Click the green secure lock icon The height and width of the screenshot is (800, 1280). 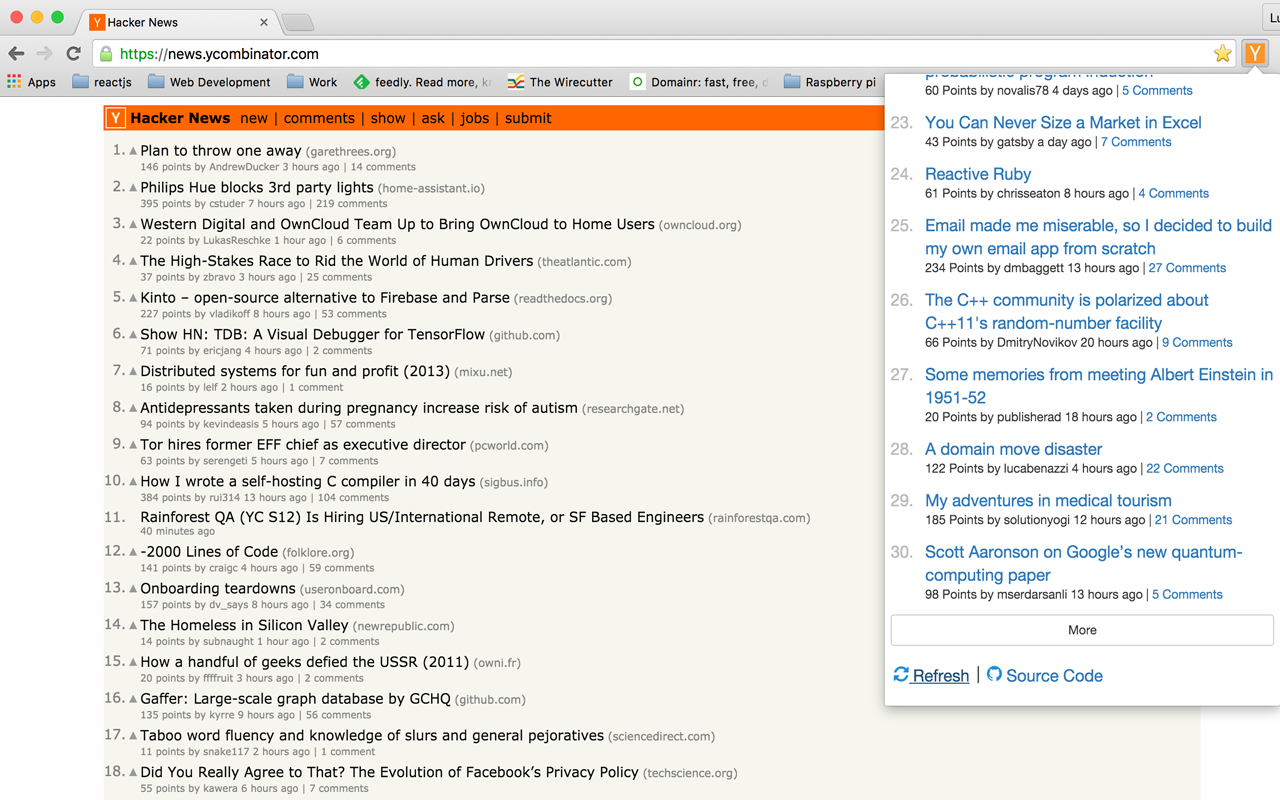pyautogui.click(x=106, y=54)
